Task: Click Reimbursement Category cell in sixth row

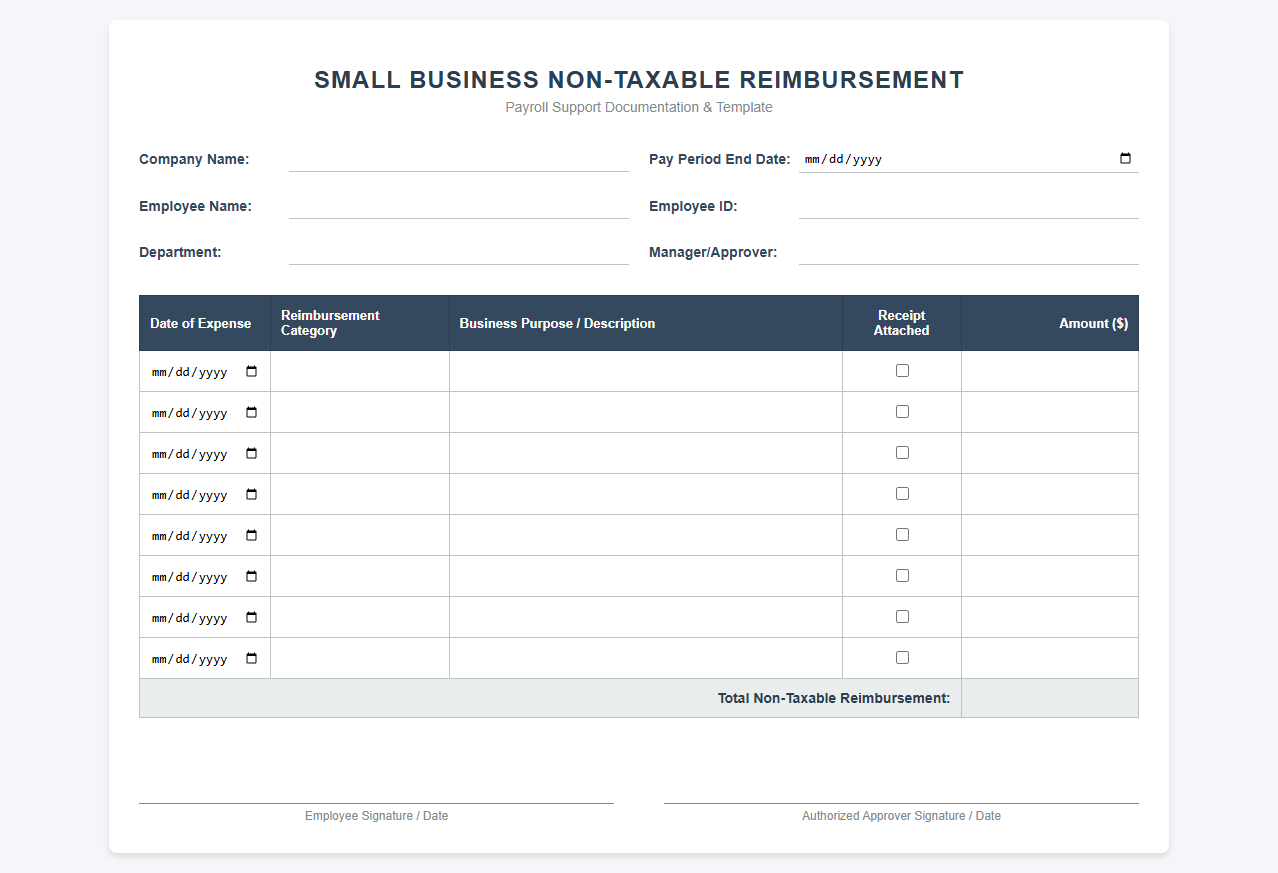Action: [360, 576]
